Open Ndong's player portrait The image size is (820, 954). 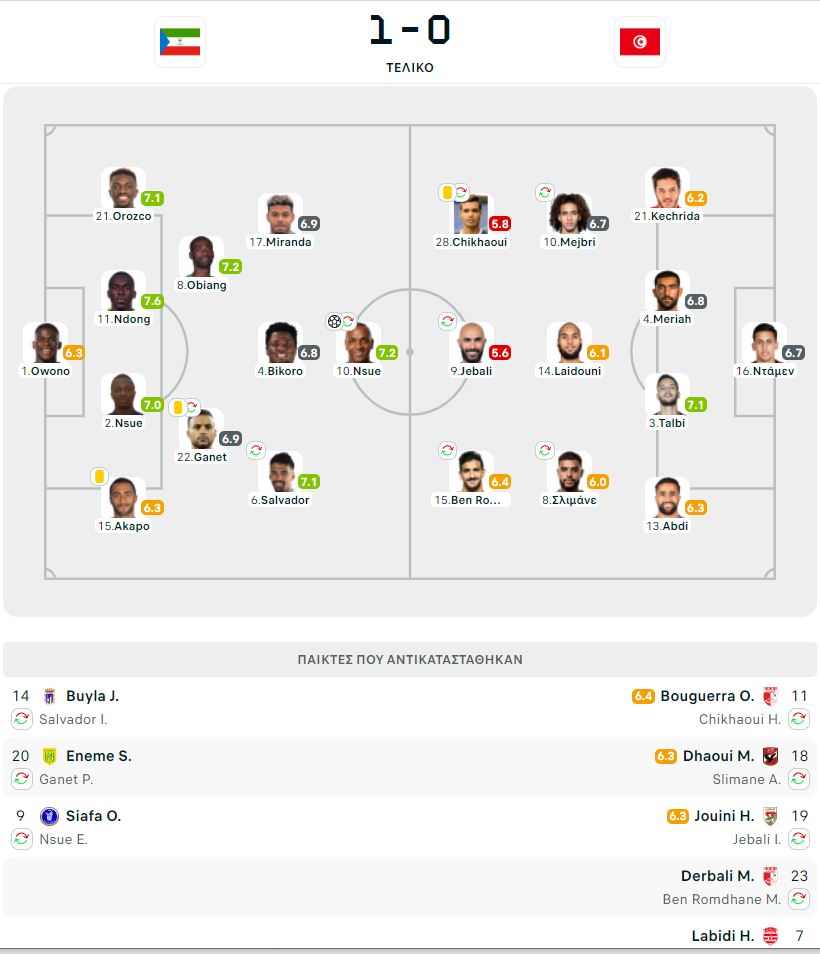122,291
